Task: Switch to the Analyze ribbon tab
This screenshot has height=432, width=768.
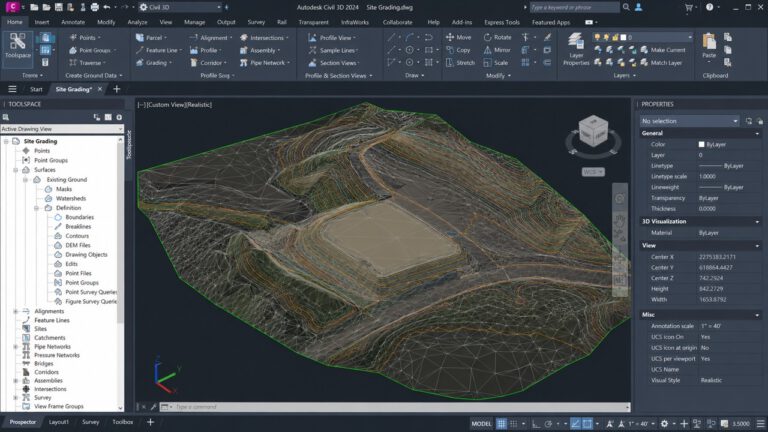Action: [x=137, y=22]
